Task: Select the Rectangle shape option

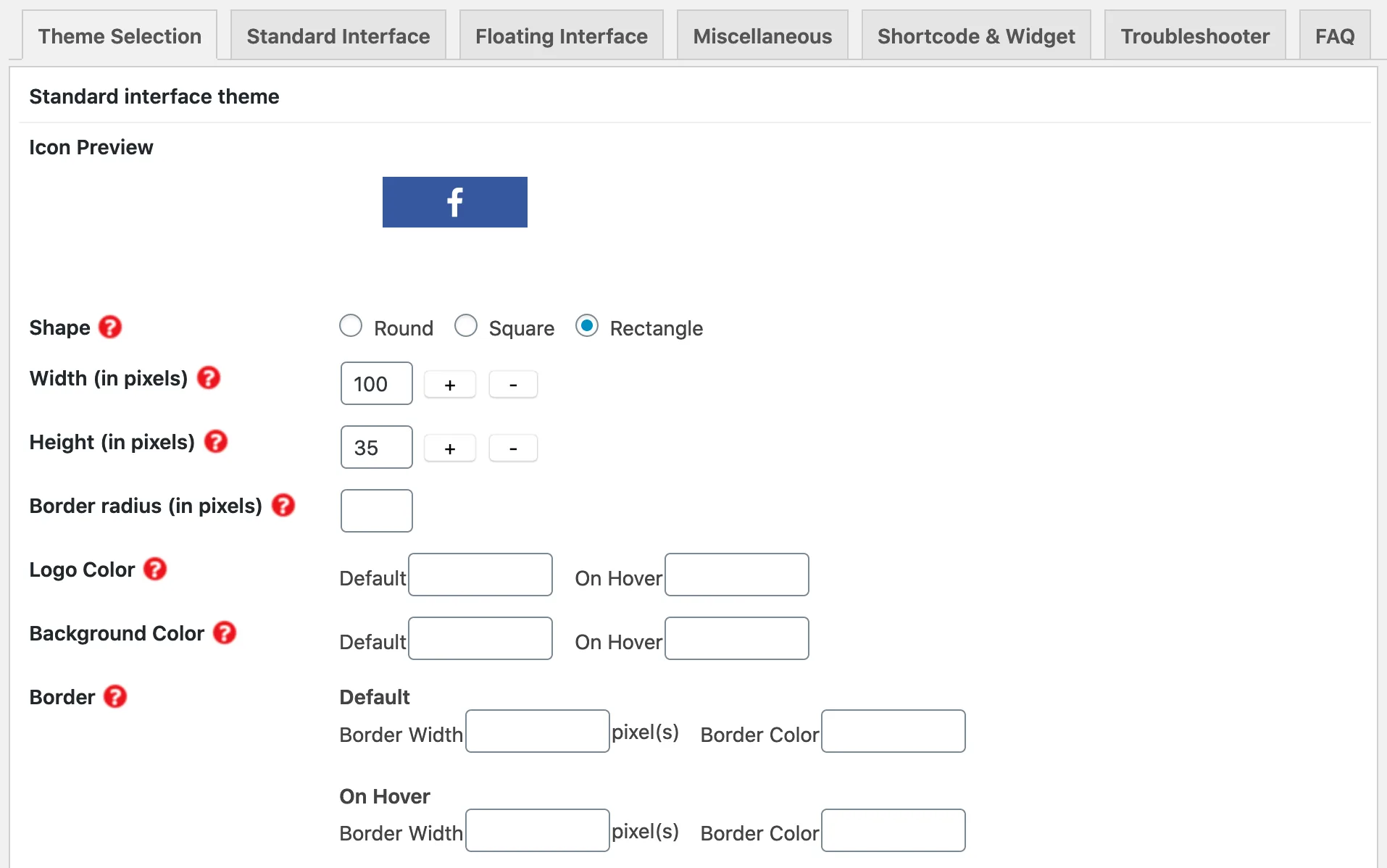Action: tap(587, 326)
